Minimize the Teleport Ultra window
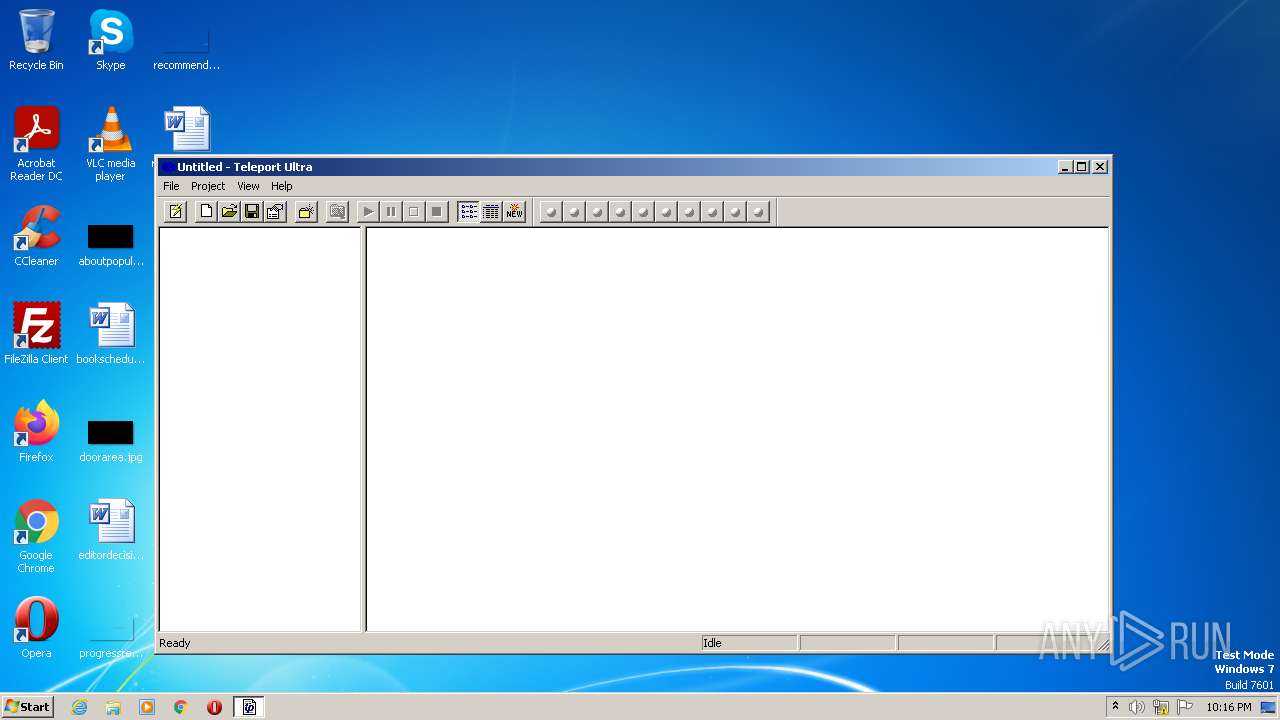The image size is (1280, 720). click(1065, 167)
